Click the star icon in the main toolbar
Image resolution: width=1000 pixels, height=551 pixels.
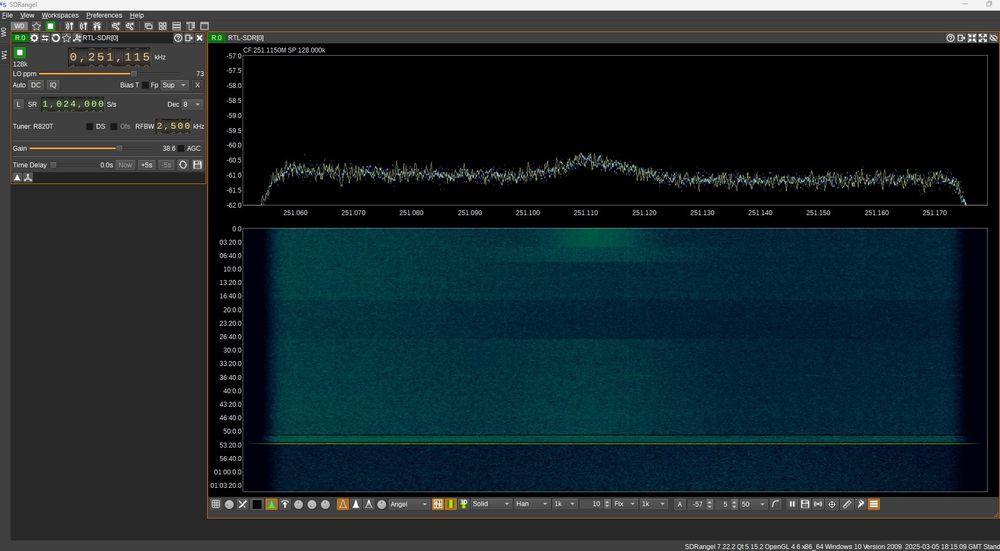click(36, 26)
